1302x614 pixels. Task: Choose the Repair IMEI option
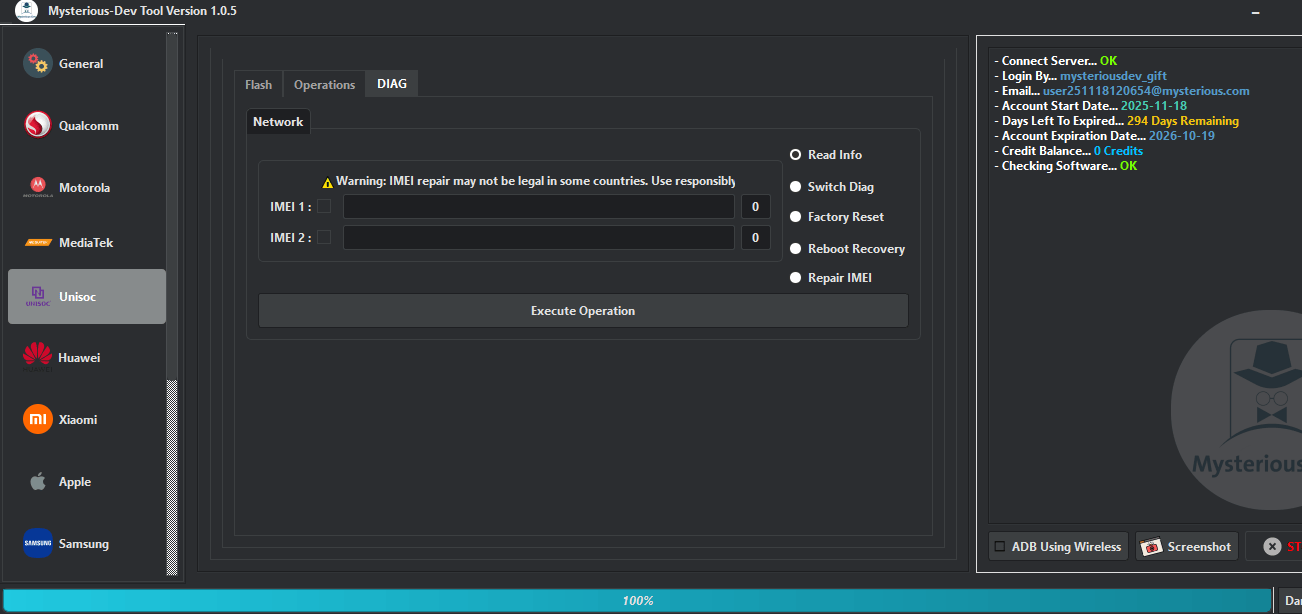point(795,277)
